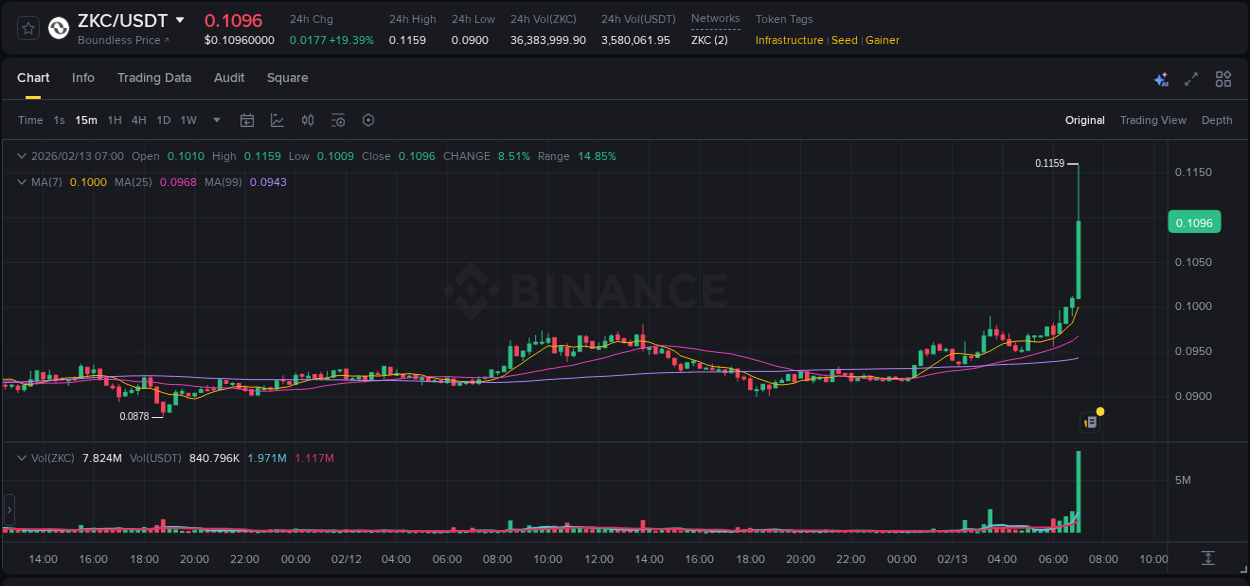Click the date range calendar icon
Viewport: 1250px width, 586px height.
(247, 120)
